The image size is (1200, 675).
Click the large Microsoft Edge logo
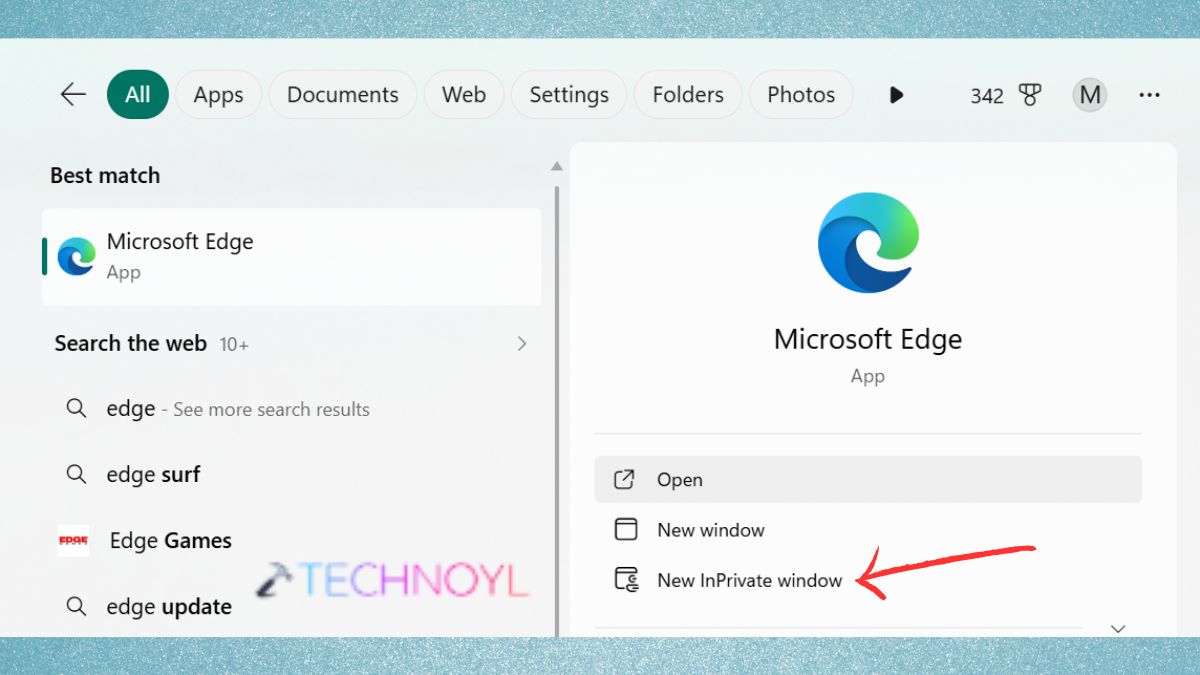[868, 243]
